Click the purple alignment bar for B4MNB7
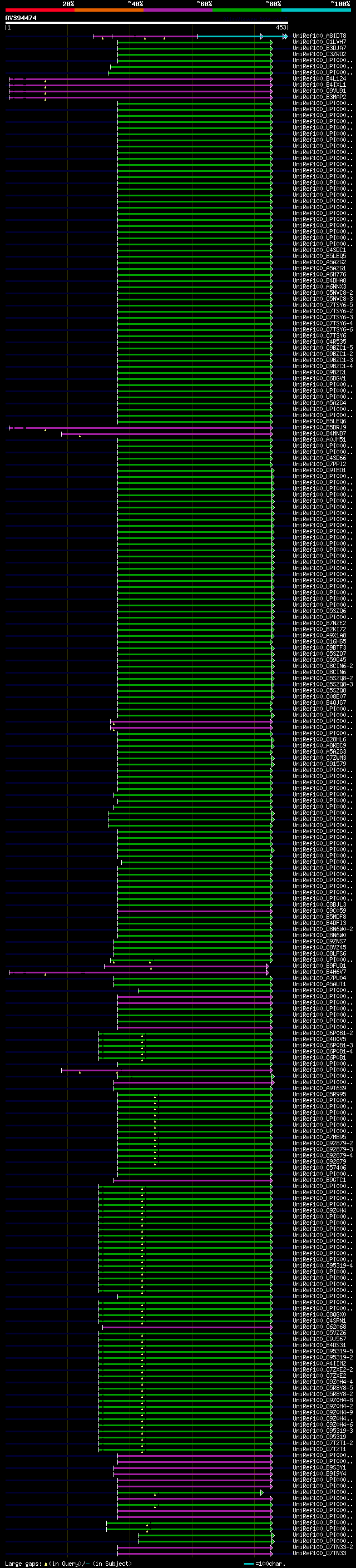356x1568 pixels. [x=166, y=434]
